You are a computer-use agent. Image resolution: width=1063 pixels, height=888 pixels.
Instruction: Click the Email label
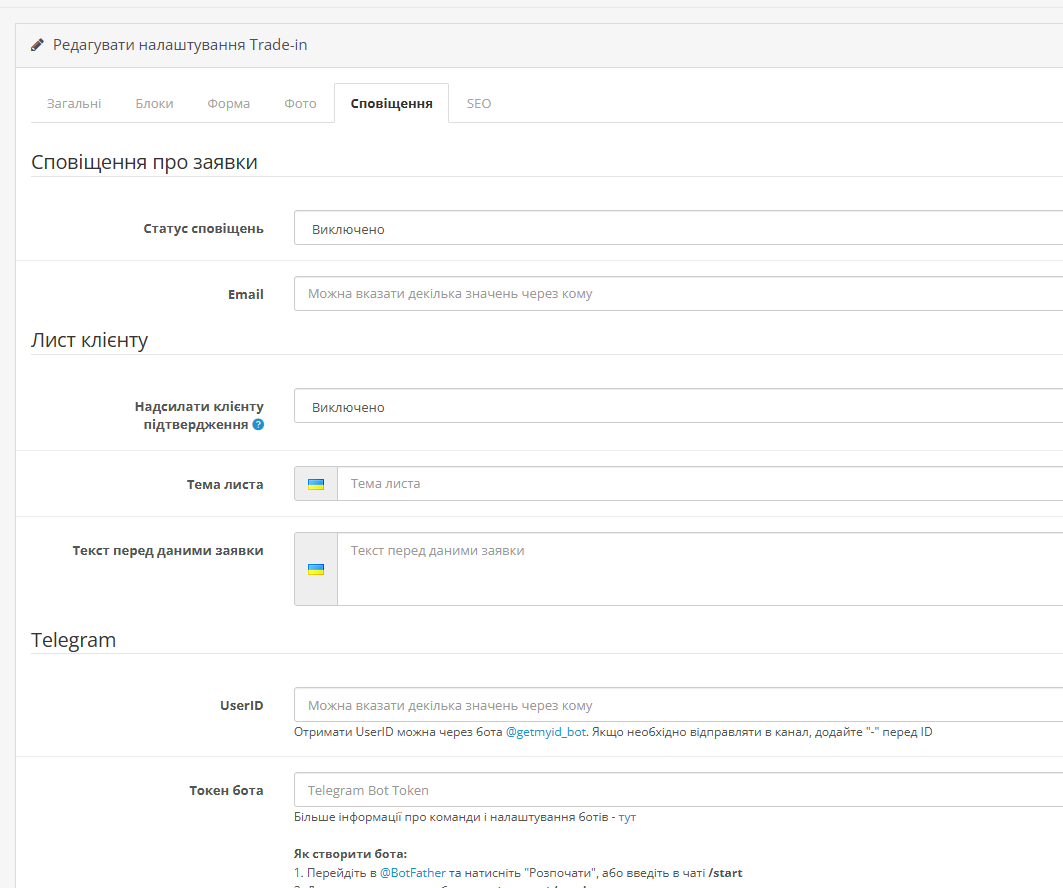[245, 294]
